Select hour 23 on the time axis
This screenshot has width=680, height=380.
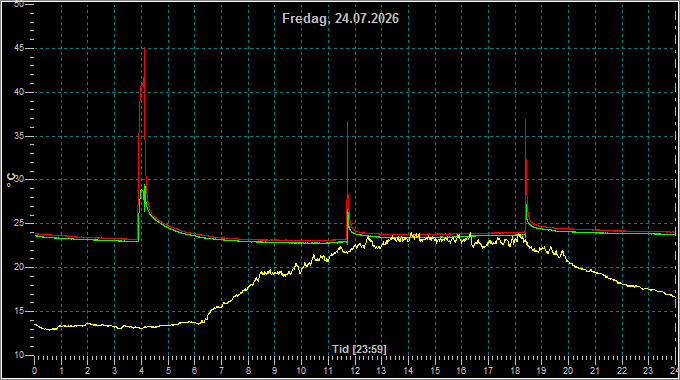tap(648, 371)
